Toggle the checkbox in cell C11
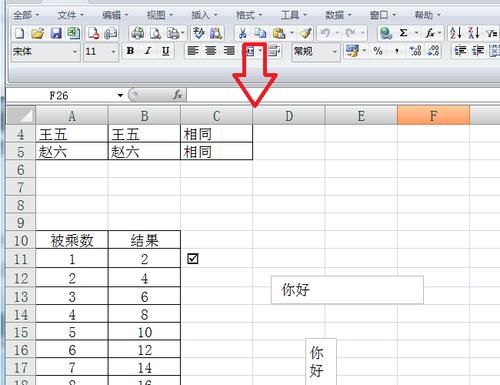This screenshot has height=385, width=500. (193, 259)
